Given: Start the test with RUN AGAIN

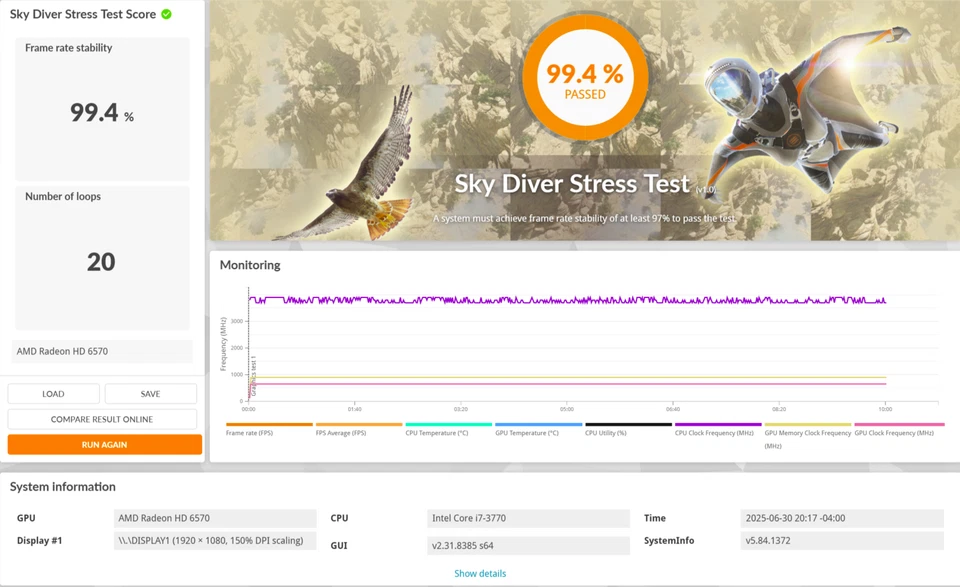Looking at the screenshot, I should [105, 444].
